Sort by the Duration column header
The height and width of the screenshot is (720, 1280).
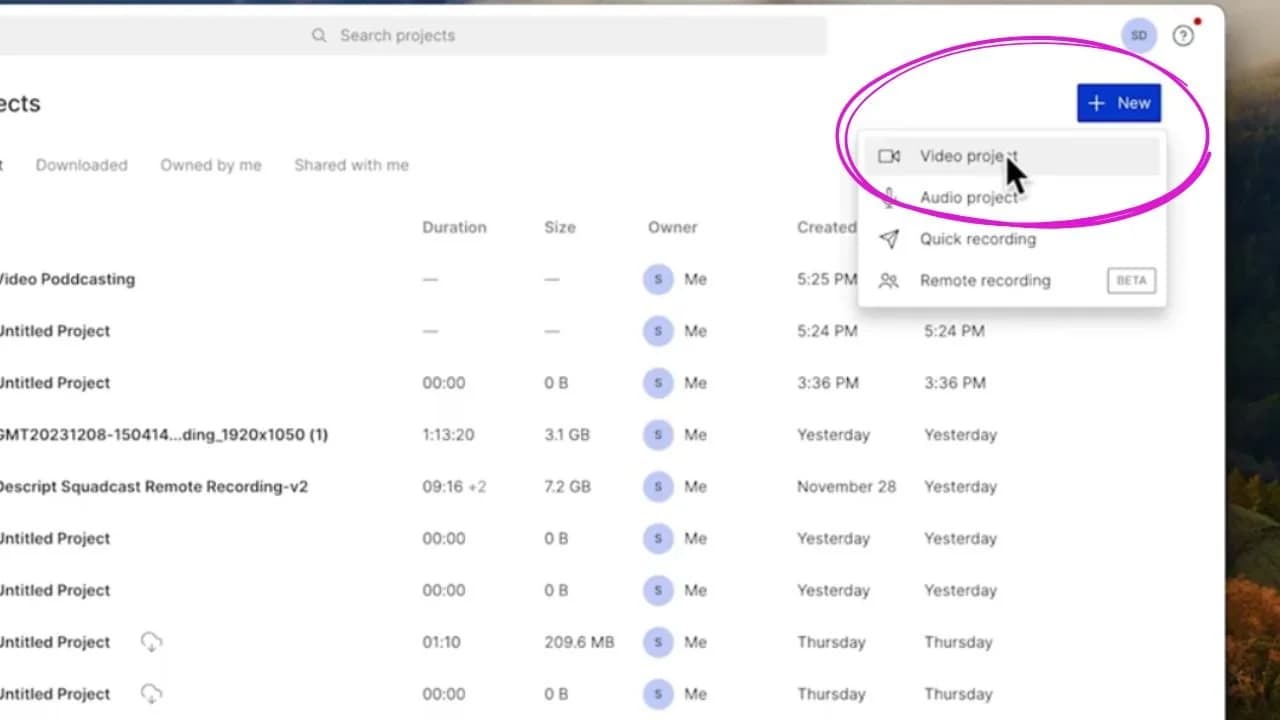point(454,227)
